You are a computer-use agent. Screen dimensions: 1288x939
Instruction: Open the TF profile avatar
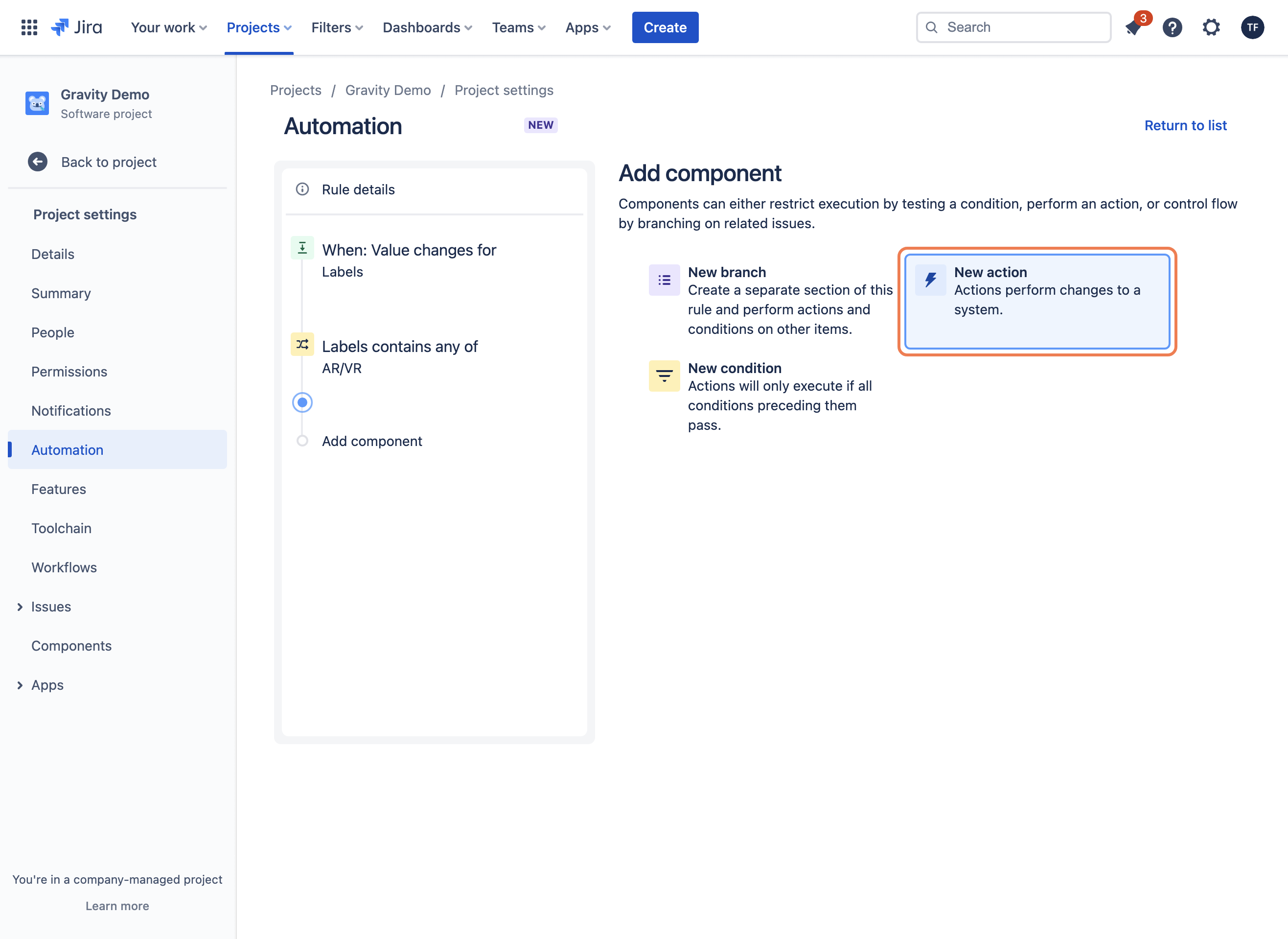(1252, 27)
